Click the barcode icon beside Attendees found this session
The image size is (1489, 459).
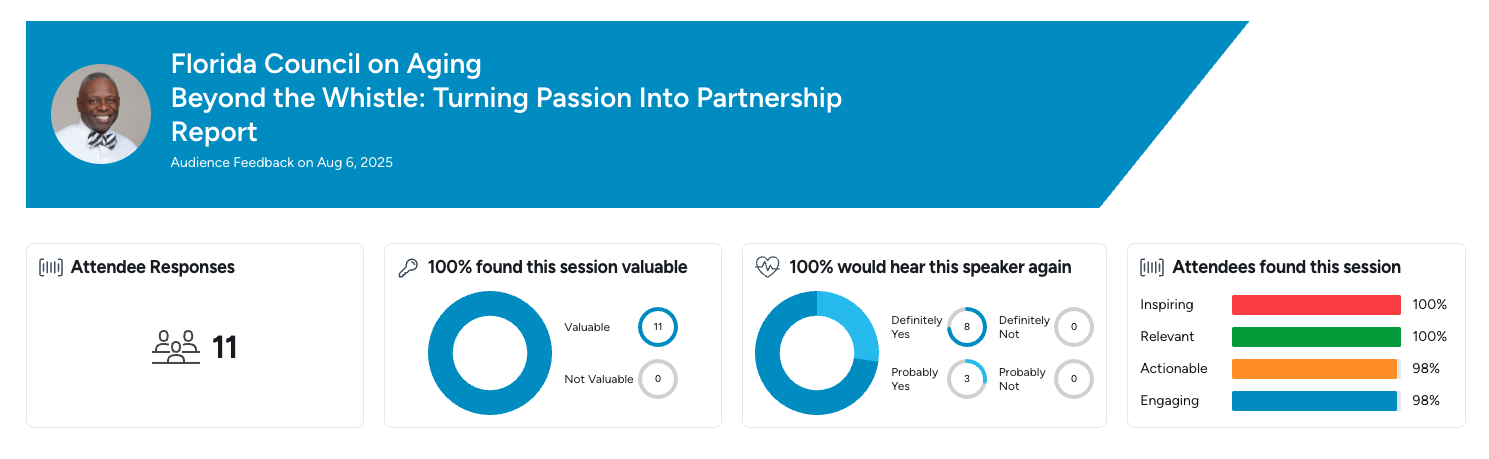point(1152,267)
